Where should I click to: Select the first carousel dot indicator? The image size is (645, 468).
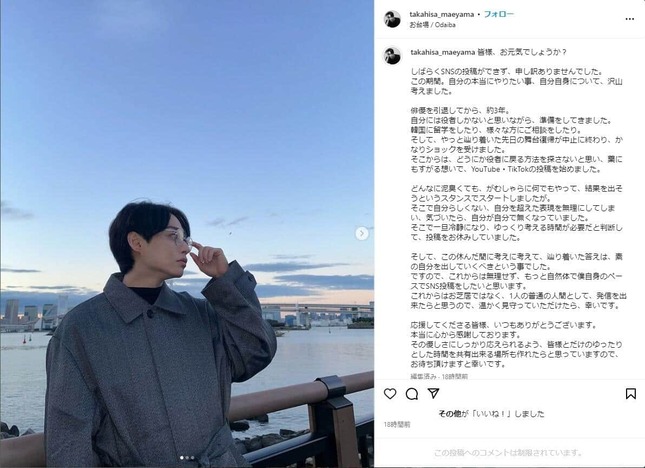coord(181,457)
